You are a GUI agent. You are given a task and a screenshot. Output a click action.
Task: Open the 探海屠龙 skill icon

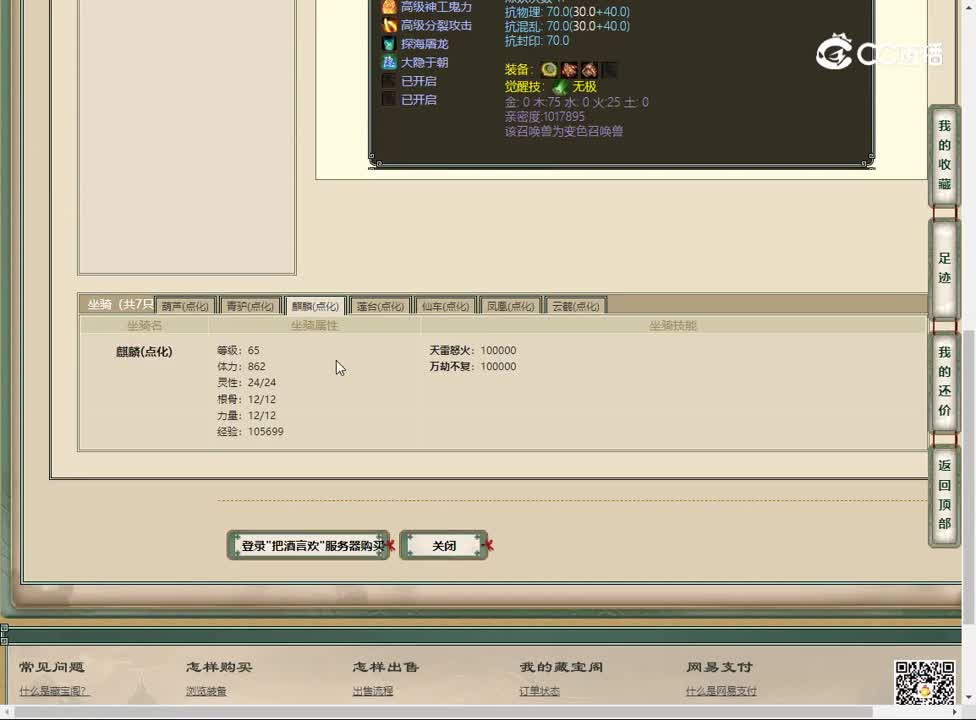(x=389, y=43)
